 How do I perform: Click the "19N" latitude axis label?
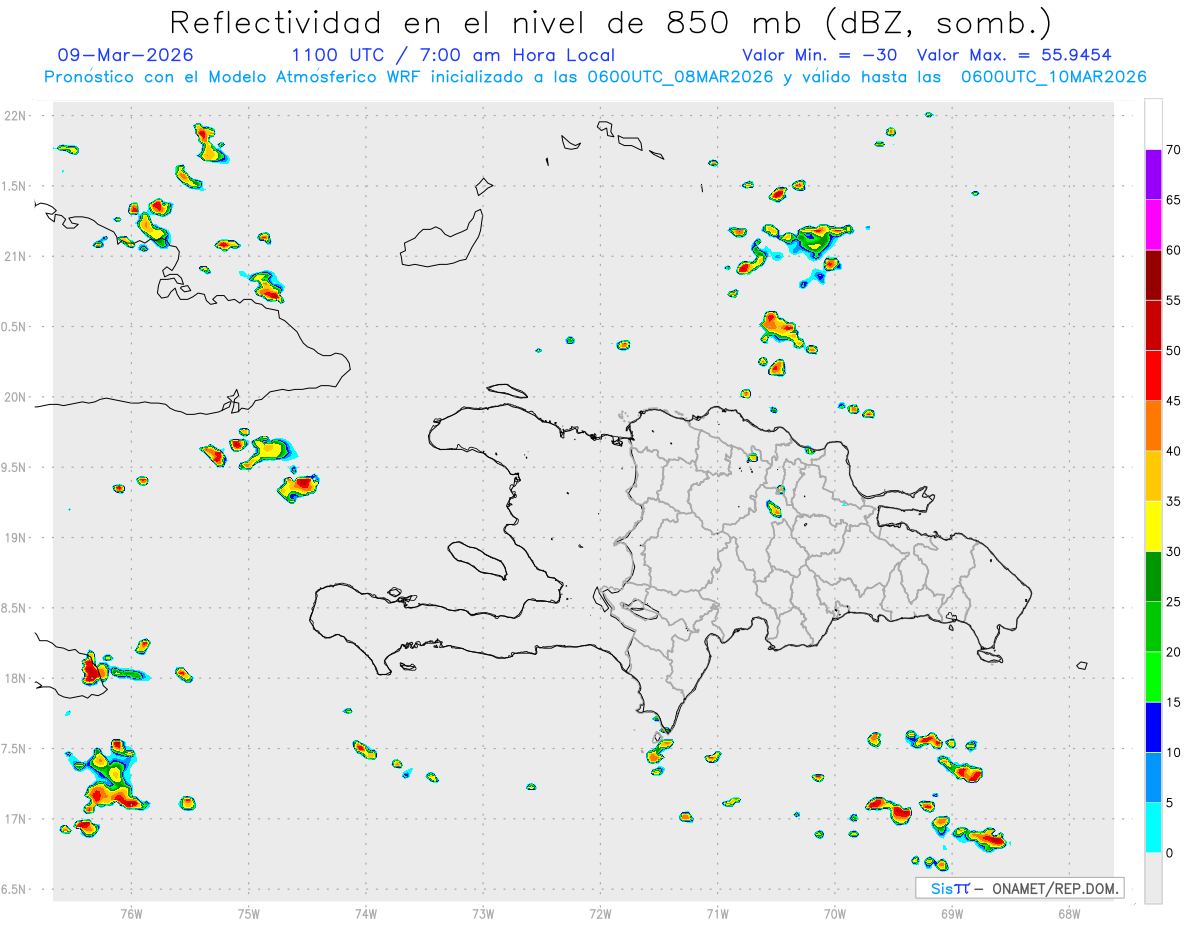(x=16, y=537)
